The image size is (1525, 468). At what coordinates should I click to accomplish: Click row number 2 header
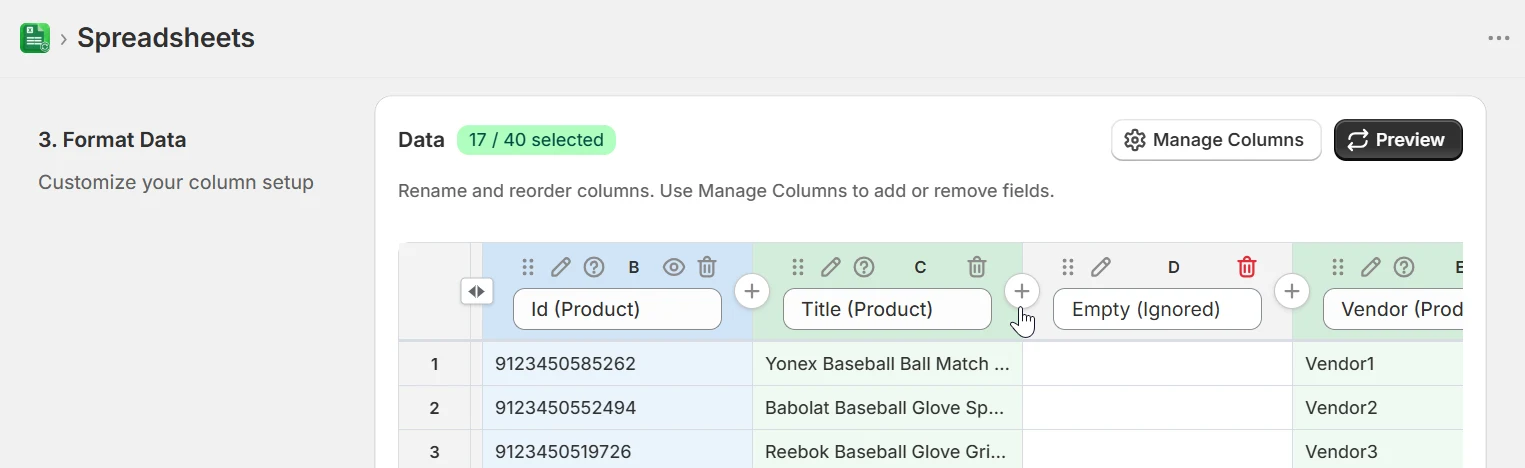pos(434,408)
